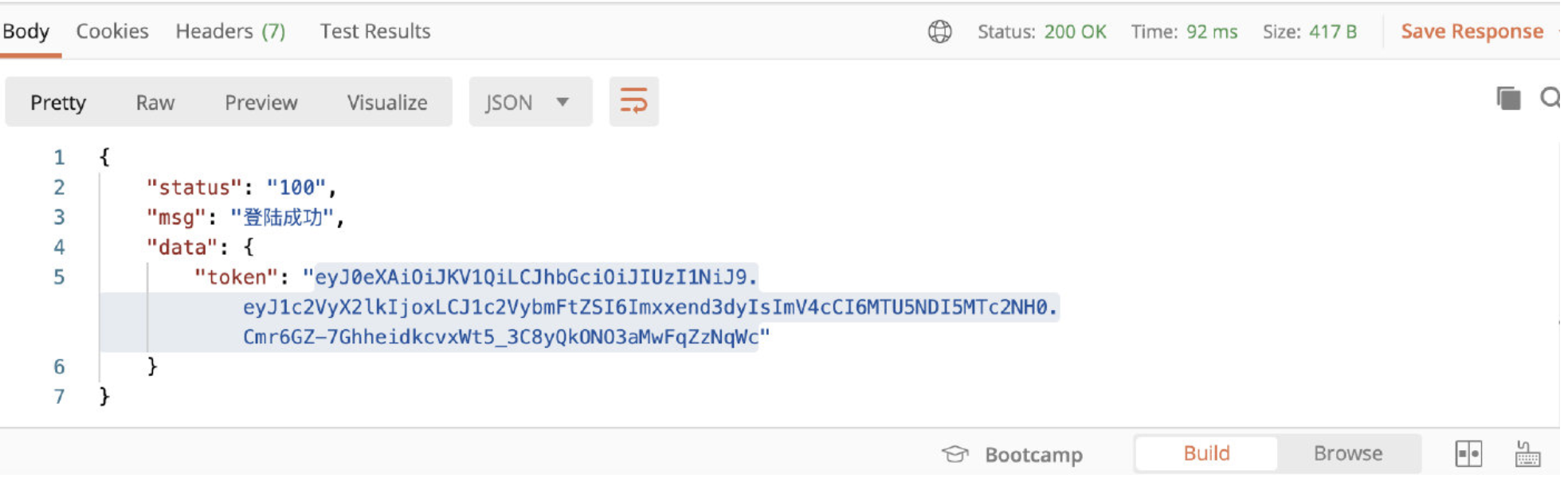
Task: Open search in response magnifier icon
Action: [x=1550, y=98]
